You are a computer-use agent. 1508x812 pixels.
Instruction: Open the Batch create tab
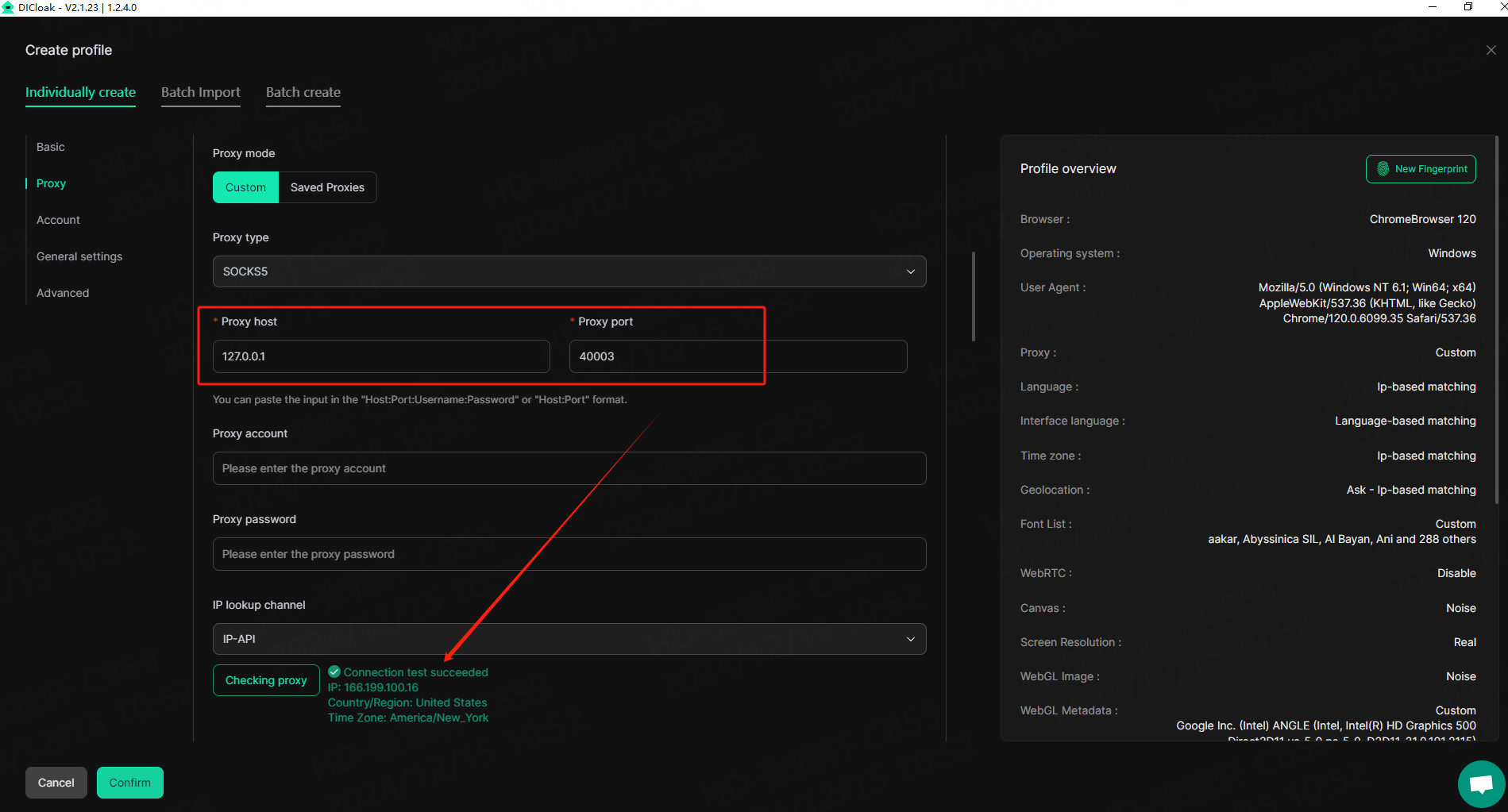[x=303, y=92]
